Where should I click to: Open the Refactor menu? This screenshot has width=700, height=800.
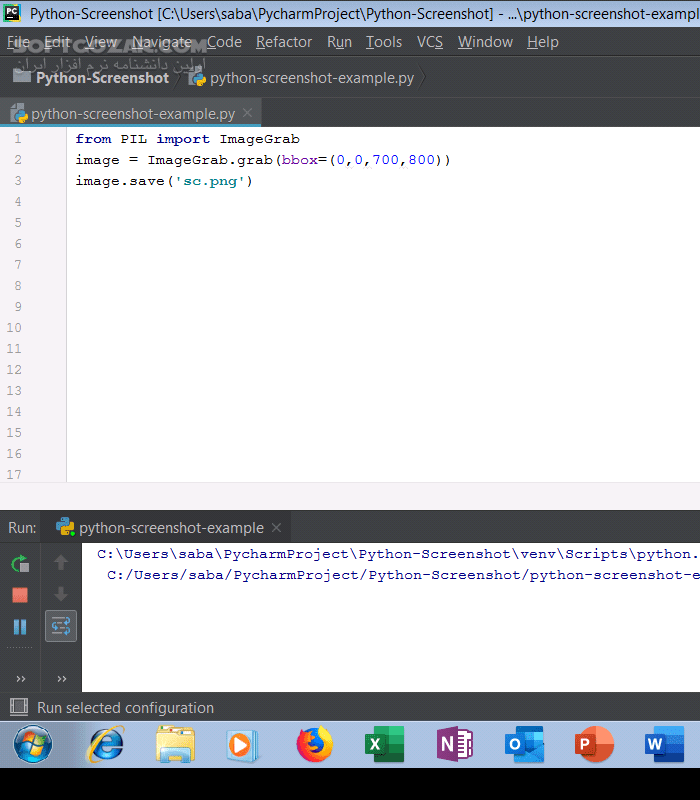point(284,42)
